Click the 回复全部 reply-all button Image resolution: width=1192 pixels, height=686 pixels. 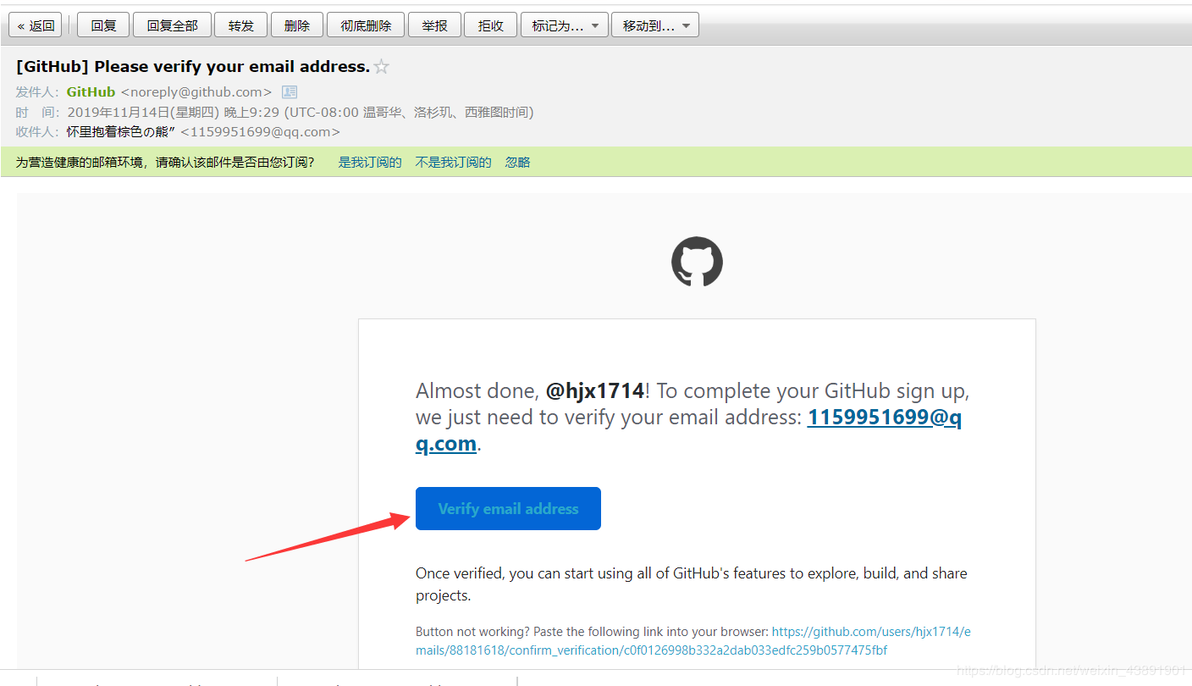tap(172, 25)
